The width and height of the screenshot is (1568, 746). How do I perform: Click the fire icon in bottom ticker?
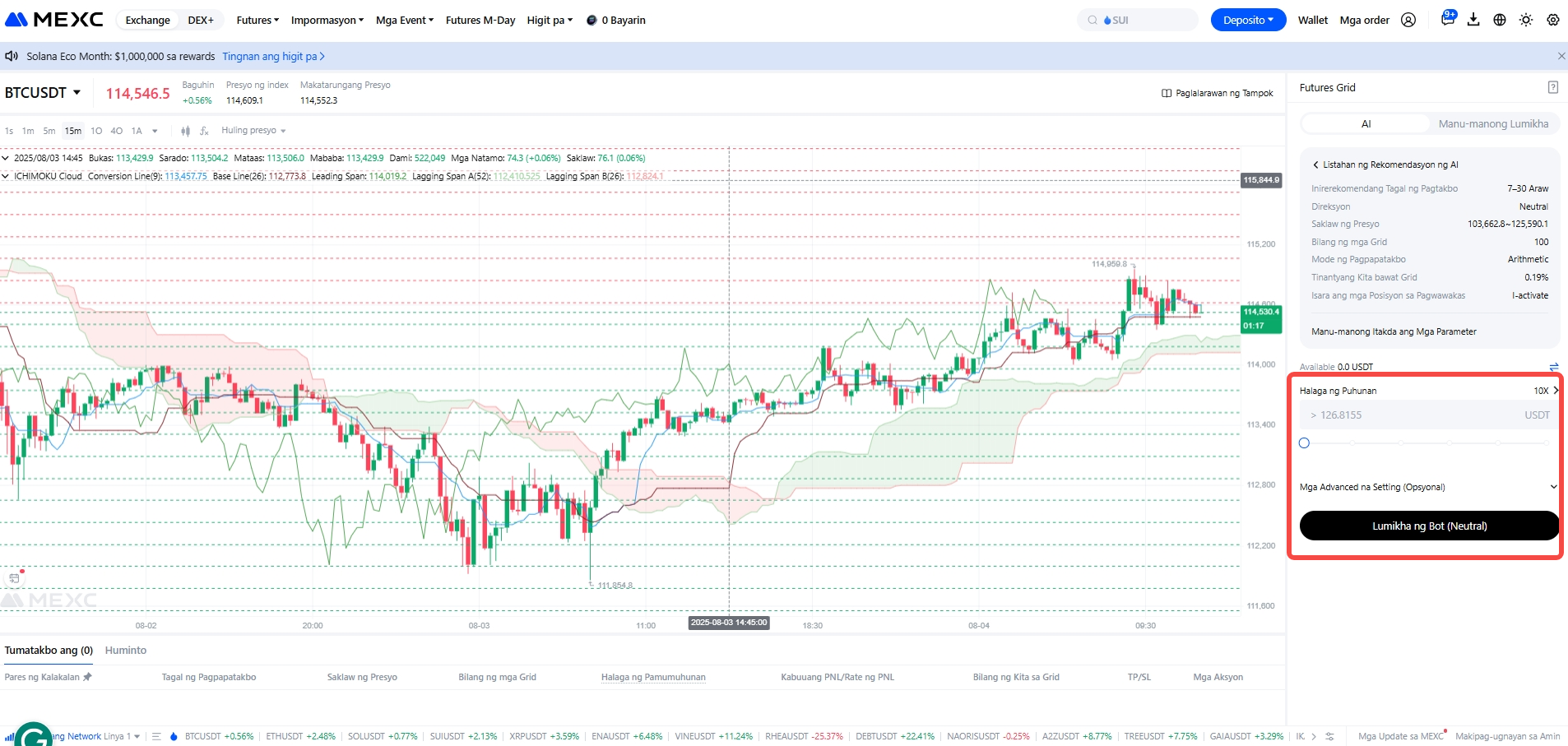174,736
